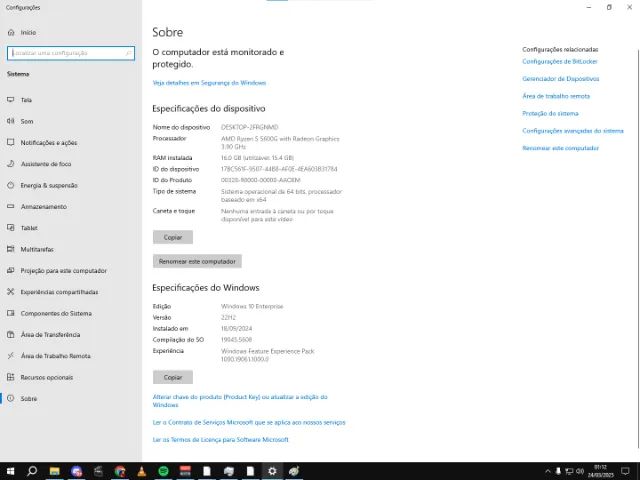640x480 pixels.
Task: Open the Windows Start menu
Action: (10, 471)
